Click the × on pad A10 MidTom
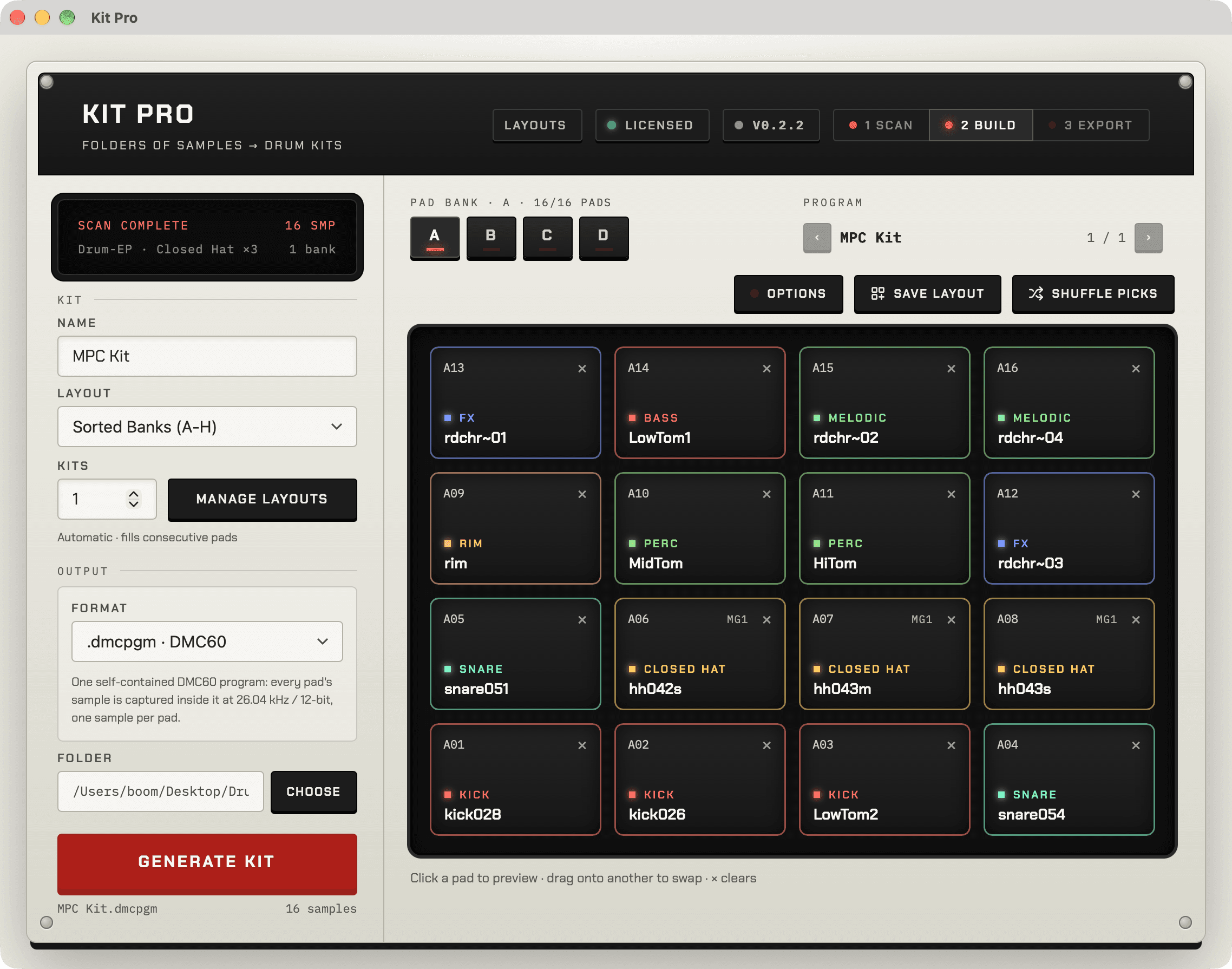The width and height of the screenshot is (1232, 969). pyautogui.click(x=766, y=494)
